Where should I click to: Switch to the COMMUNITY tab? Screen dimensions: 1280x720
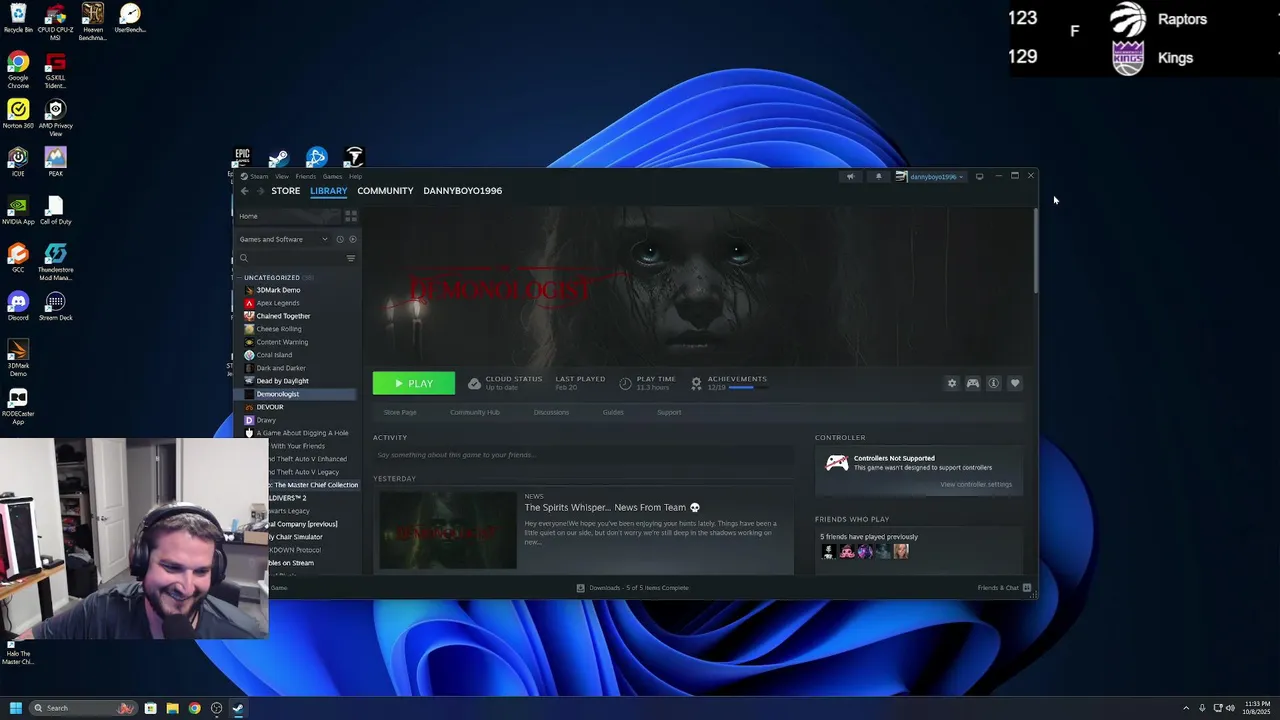(385, 191)
